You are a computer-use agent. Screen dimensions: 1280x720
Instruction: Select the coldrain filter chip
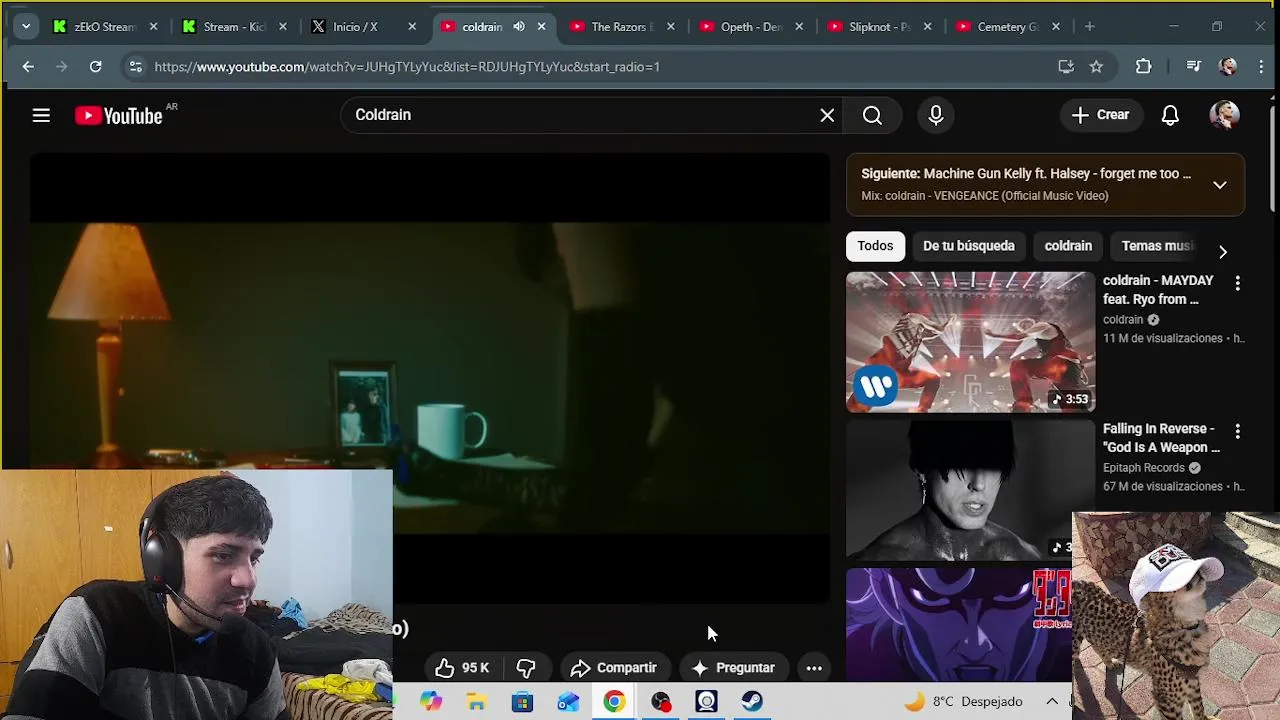coord(1068,246)
